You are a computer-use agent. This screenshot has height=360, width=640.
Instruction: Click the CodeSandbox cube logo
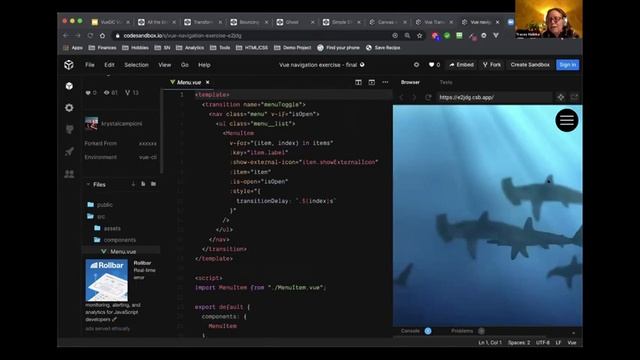point(69,65)
